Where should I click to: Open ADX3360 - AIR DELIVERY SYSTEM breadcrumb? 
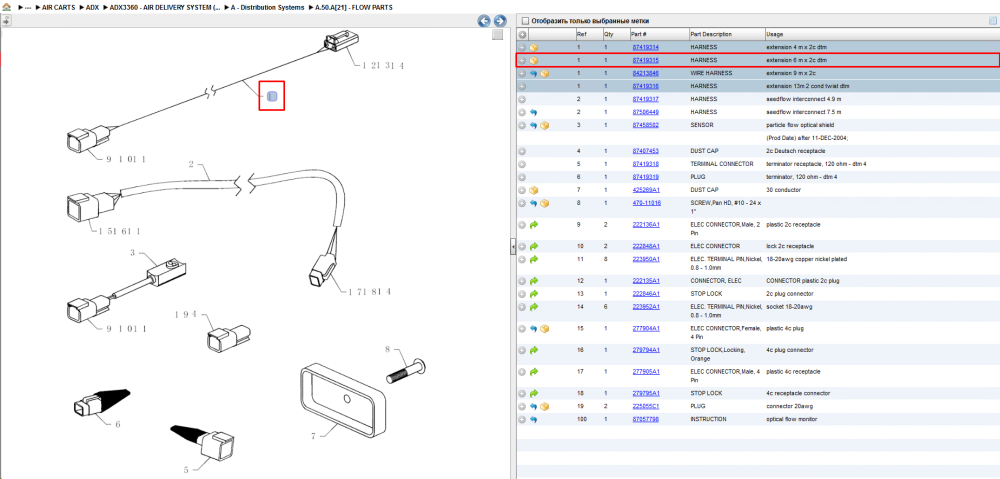pos(165,7)
